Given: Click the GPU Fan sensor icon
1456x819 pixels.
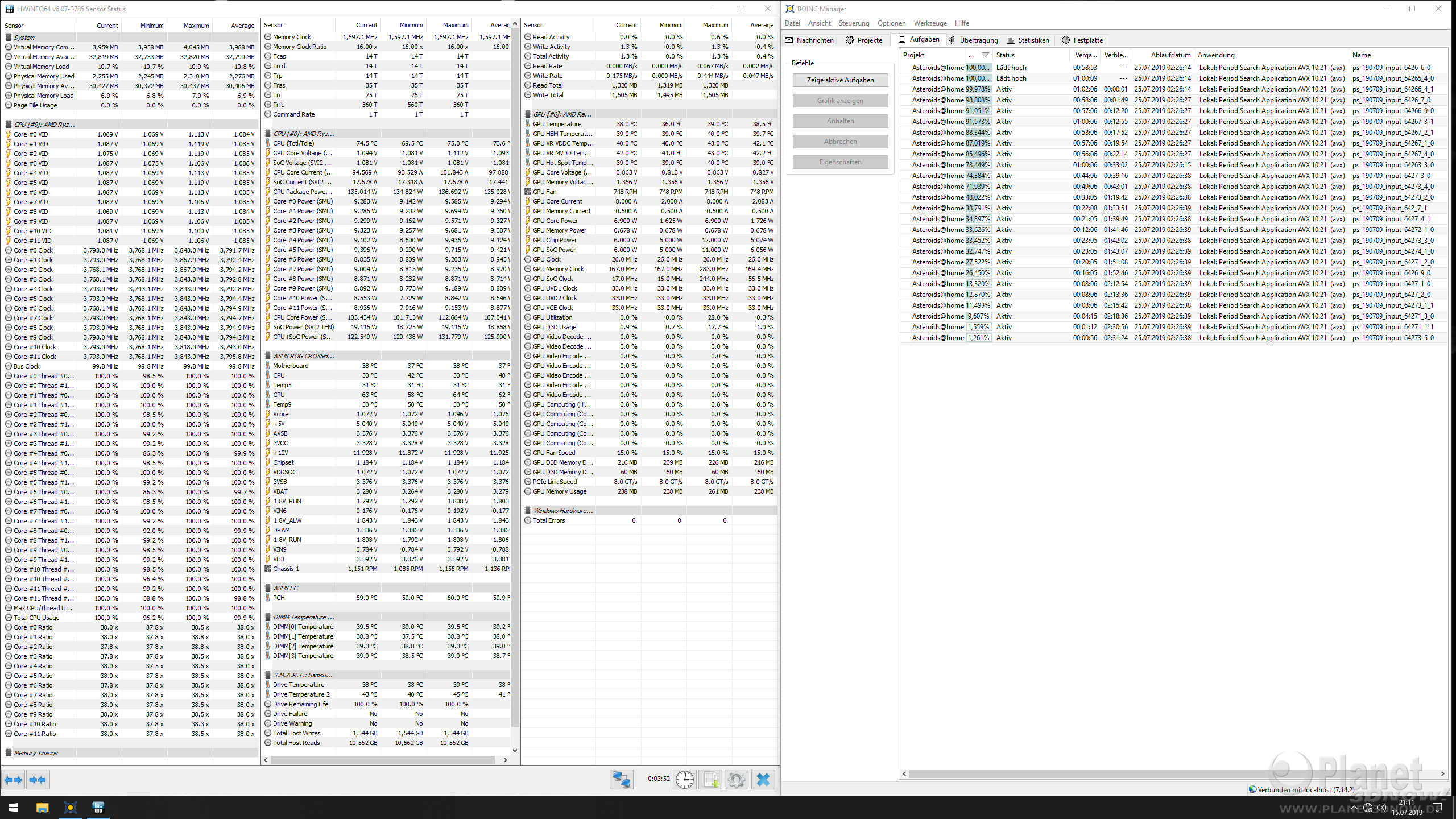Looking at the screenshot, I should pos(528,192).
